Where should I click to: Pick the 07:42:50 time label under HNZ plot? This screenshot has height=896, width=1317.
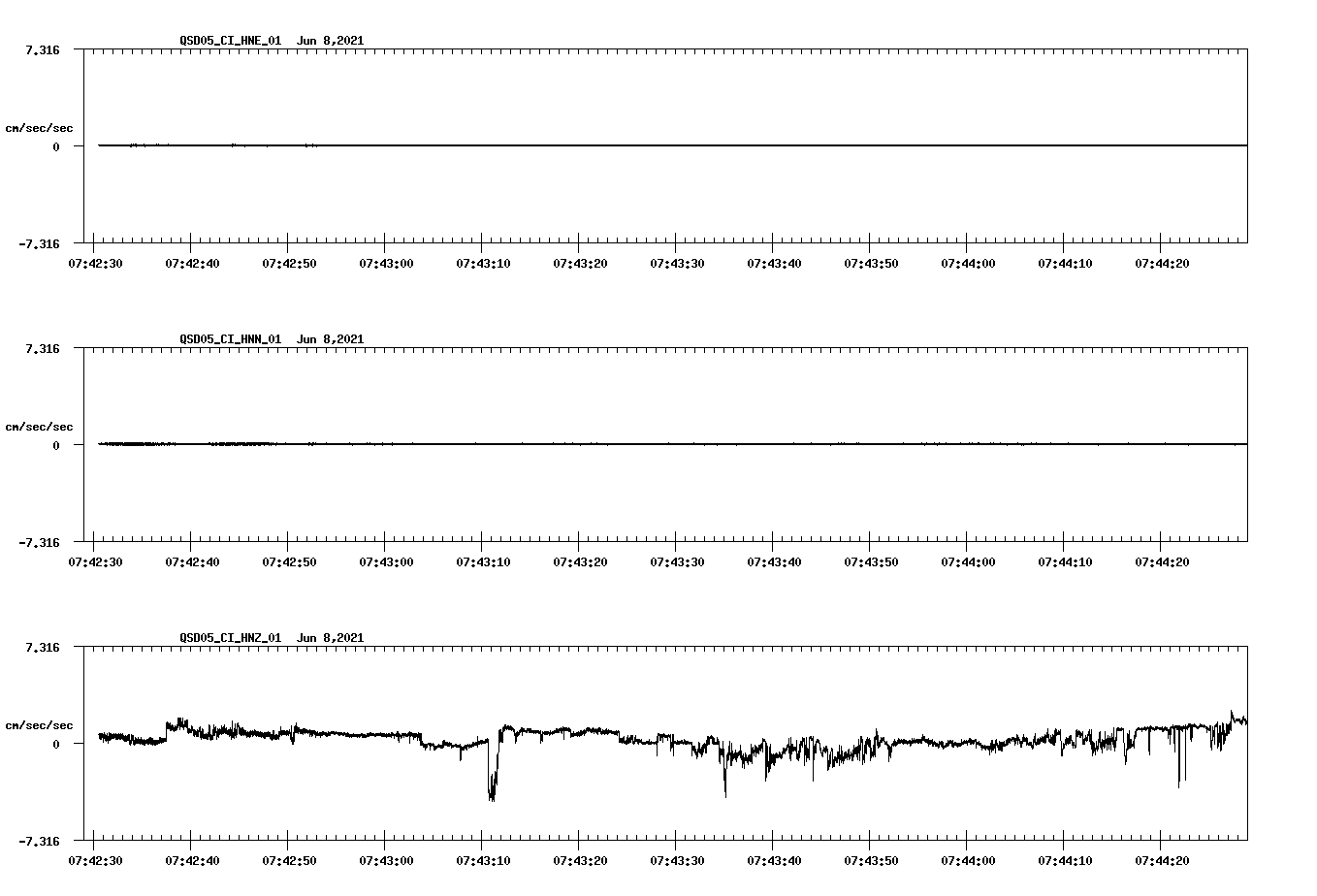coord(289,860)
